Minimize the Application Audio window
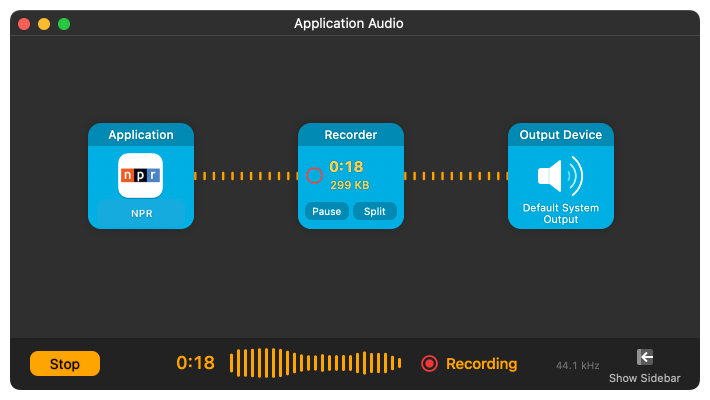Image resolution: width=710 pixels, height=400 pixels. (x=44, y=24)
